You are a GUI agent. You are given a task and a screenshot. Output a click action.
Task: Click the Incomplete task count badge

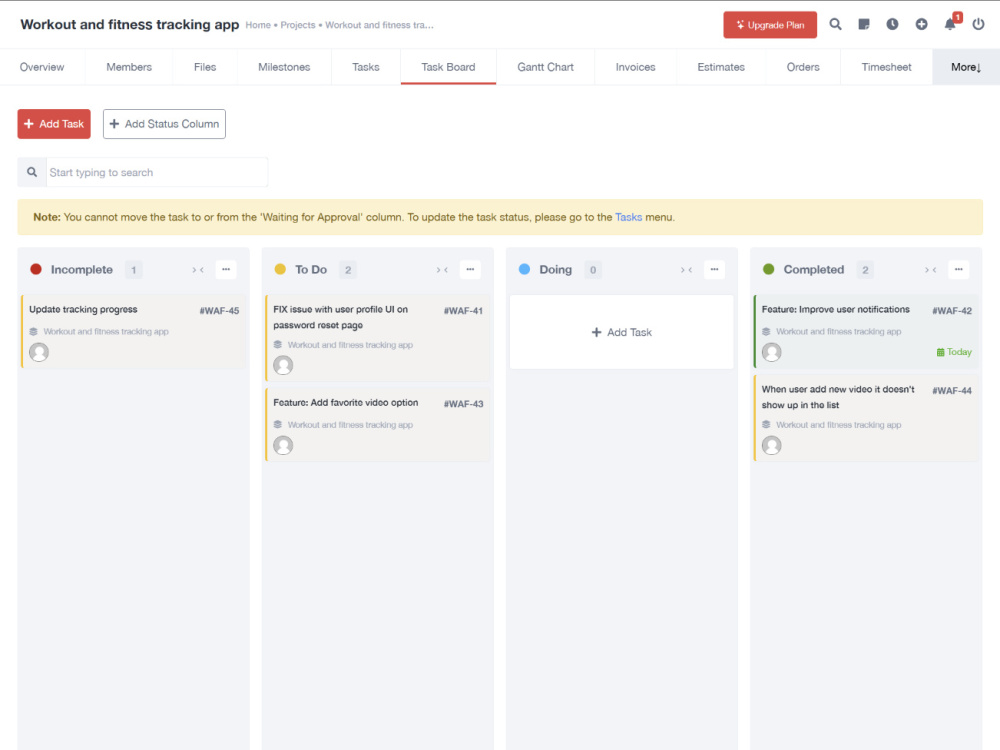[x=133, y=270]
